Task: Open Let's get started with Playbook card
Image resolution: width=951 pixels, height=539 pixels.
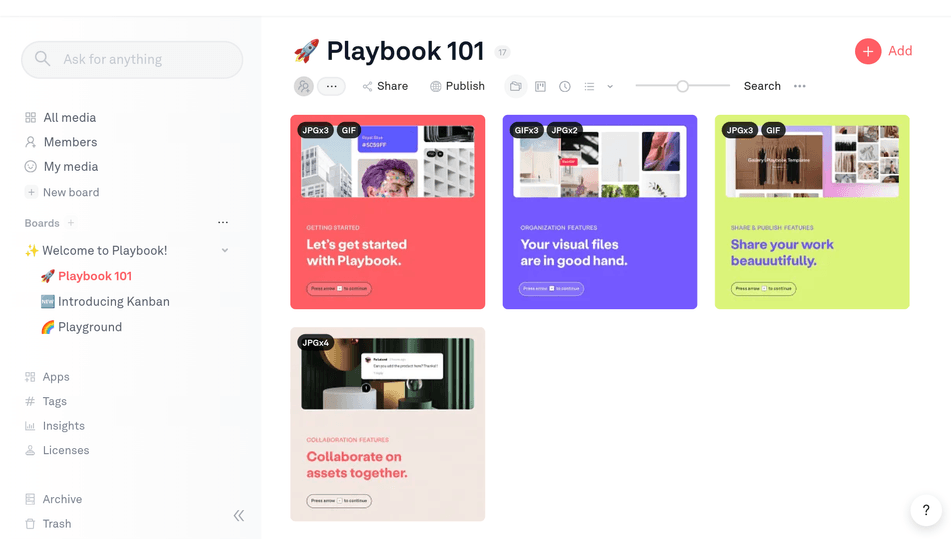Action: pos(388,212)
